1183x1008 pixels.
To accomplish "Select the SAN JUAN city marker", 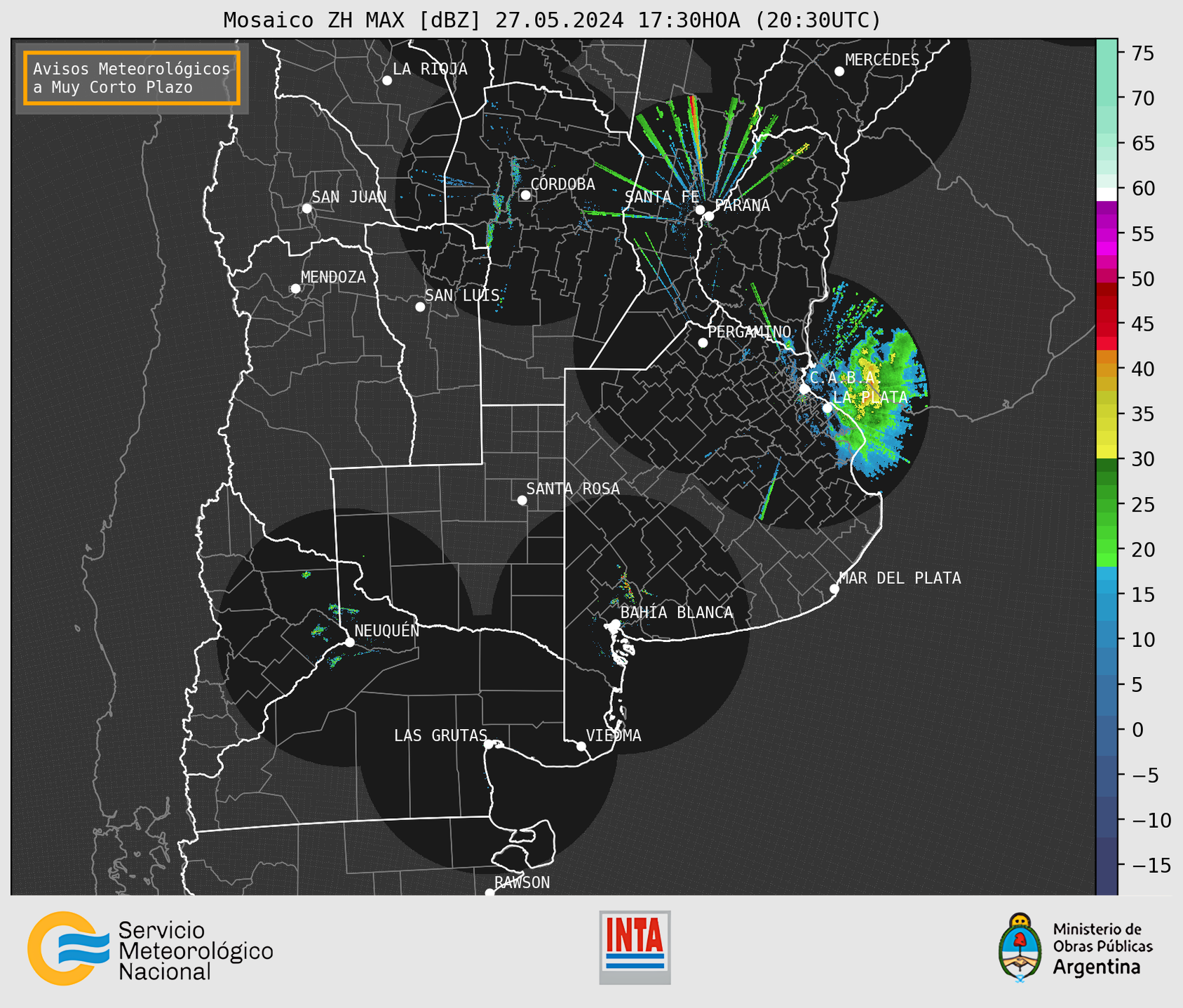I will [306, 208].
